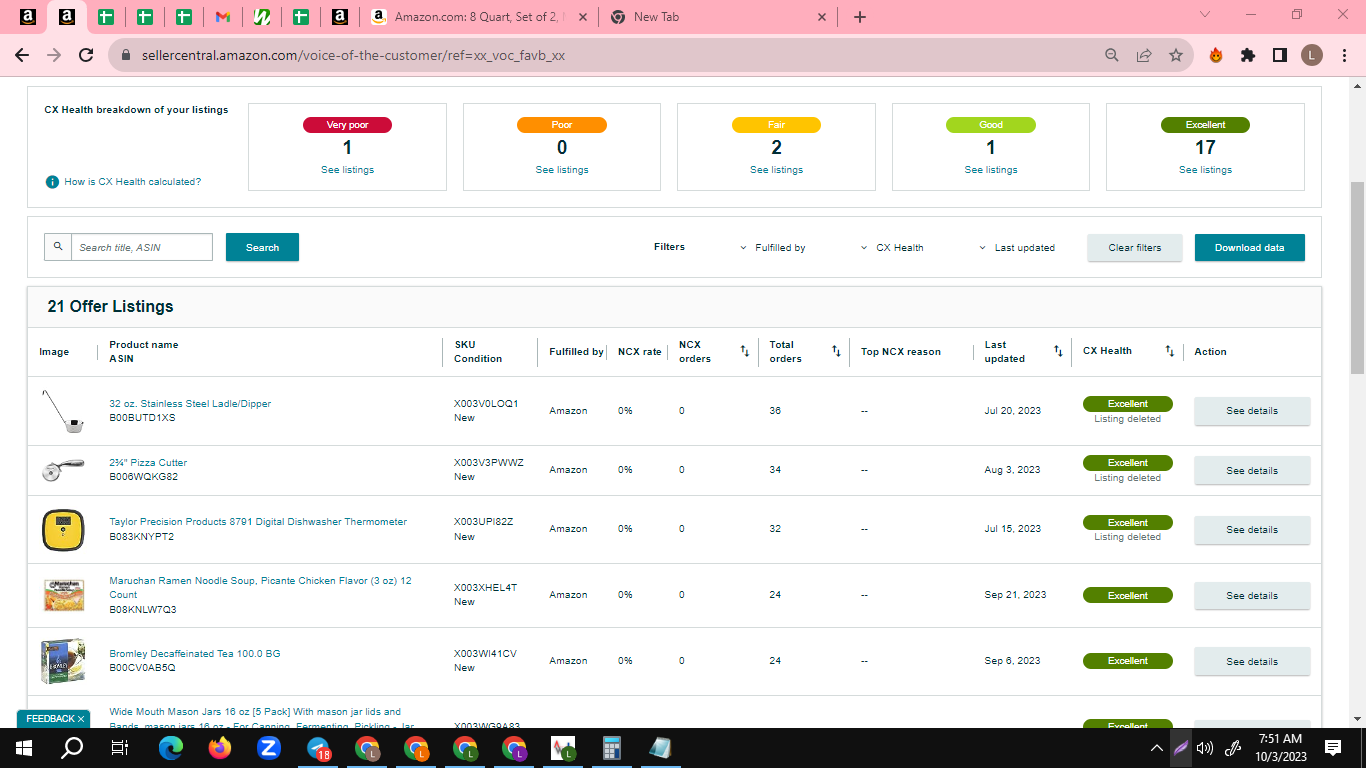This screenshot has width=1366, height=768.
Task: Click the Download data button
Action: click(x=1250, y=248)
